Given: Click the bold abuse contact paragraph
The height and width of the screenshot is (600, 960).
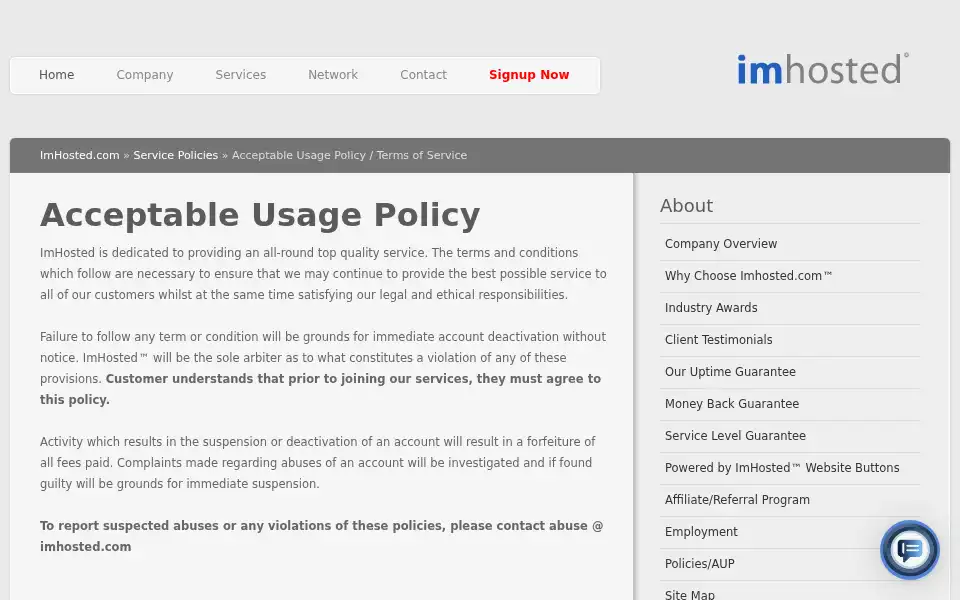Looking at the screenshot, I should point(321,536).
